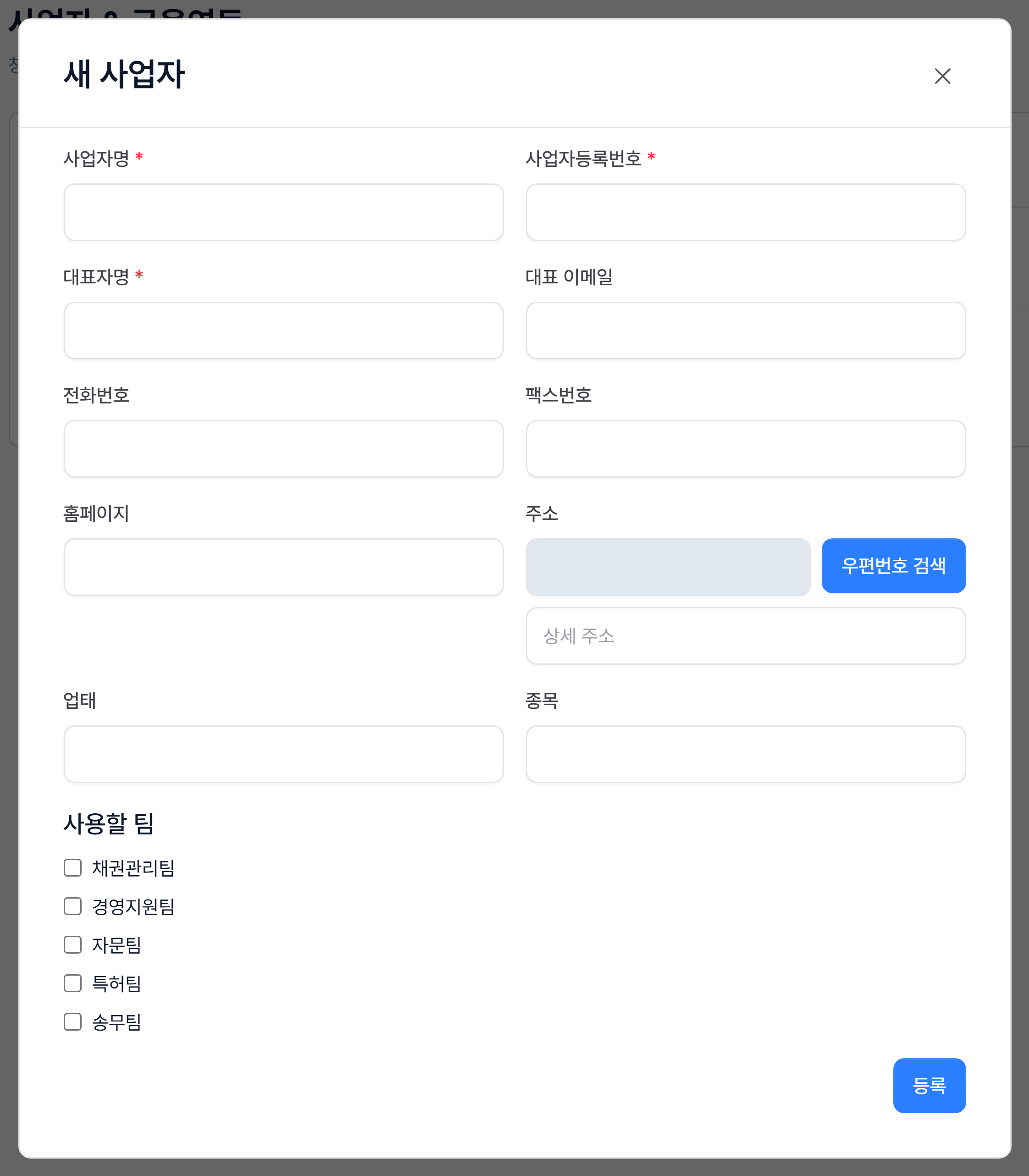
Task: Click the 대표자명 input field
Action: pos(284,330)
